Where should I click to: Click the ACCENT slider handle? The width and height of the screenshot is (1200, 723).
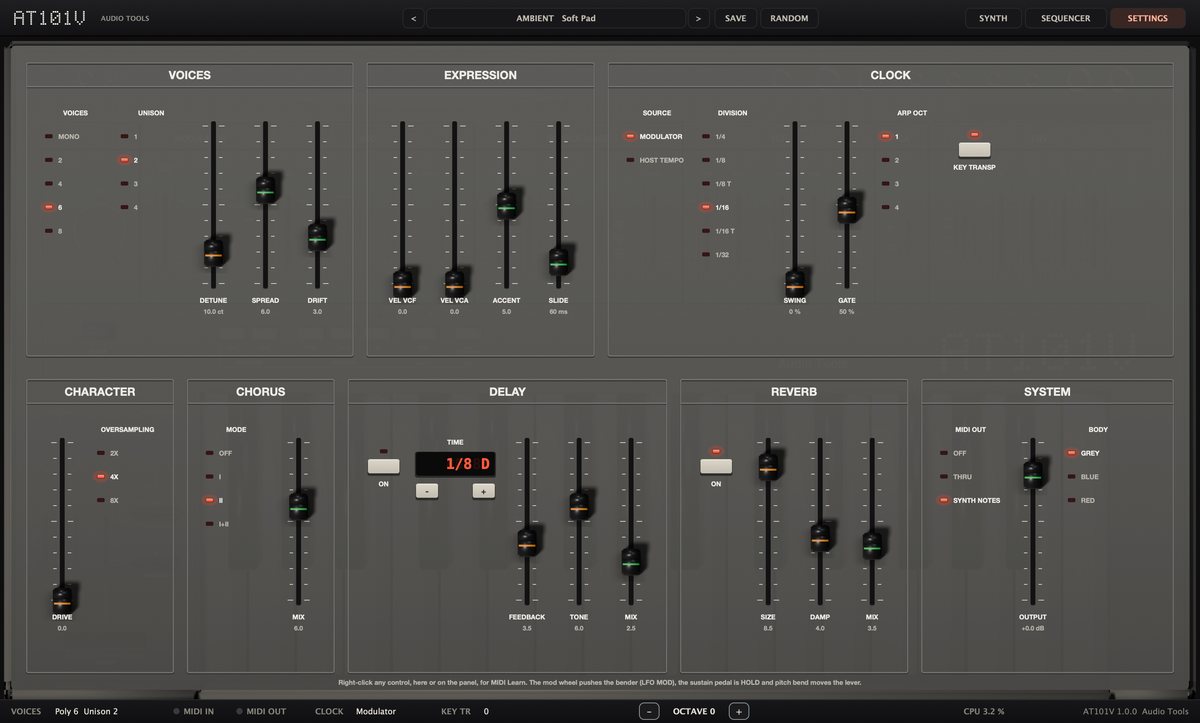pyautogui.click(x=507, y=204)
